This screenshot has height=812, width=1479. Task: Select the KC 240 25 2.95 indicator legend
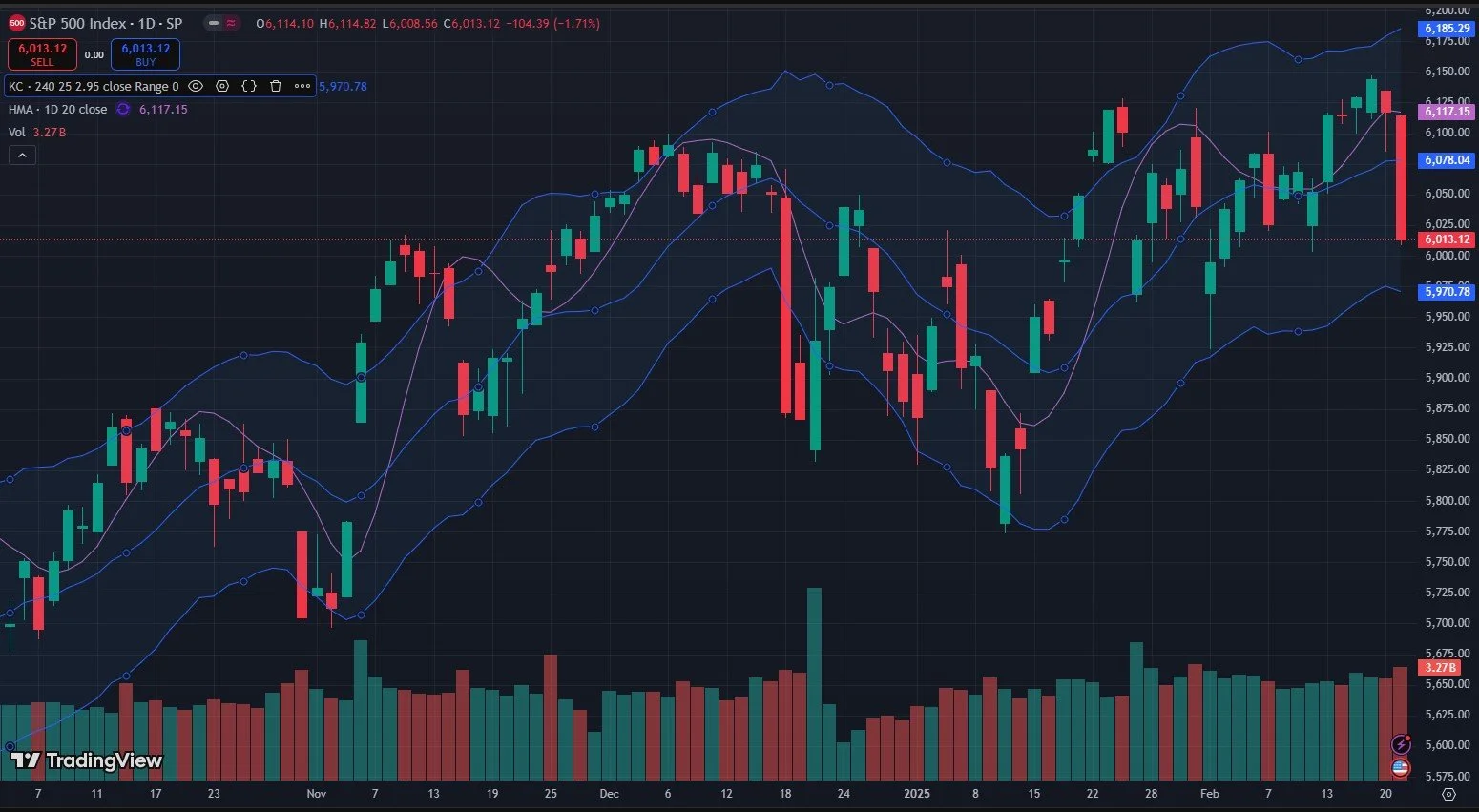pos(94,86)
